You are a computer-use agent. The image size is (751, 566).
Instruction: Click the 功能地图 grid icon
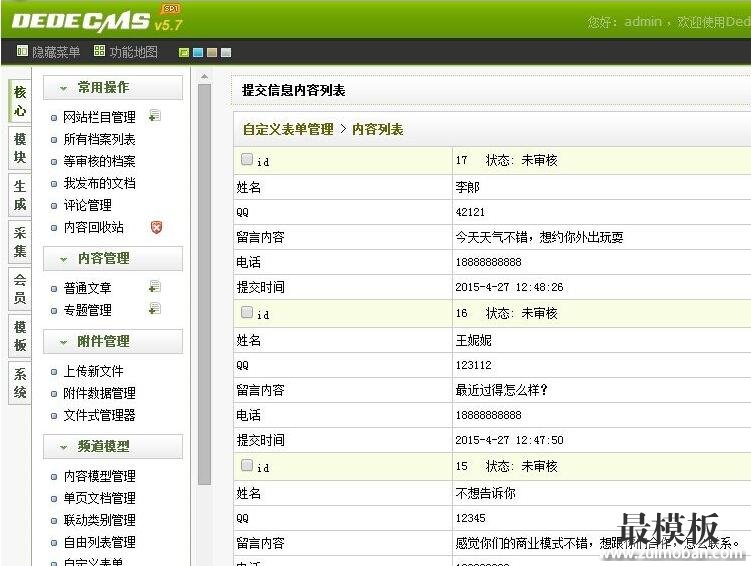[x=99, y=51]
